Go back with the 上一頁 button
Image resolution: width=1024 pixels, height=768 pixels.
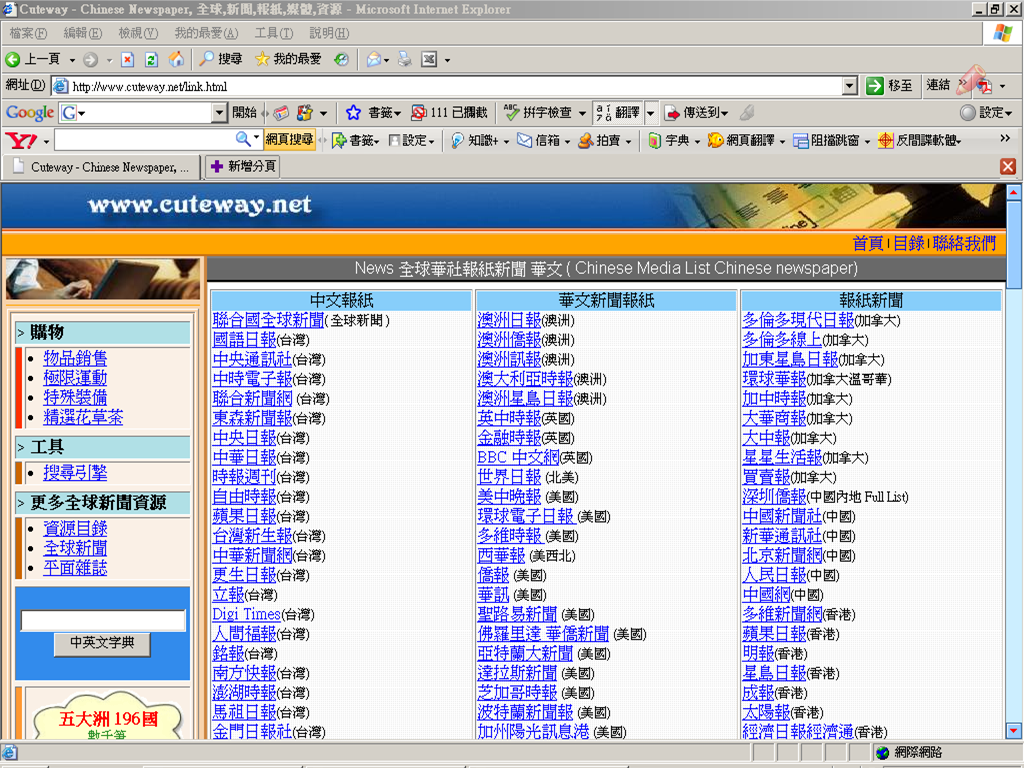[x=33, y=59]
